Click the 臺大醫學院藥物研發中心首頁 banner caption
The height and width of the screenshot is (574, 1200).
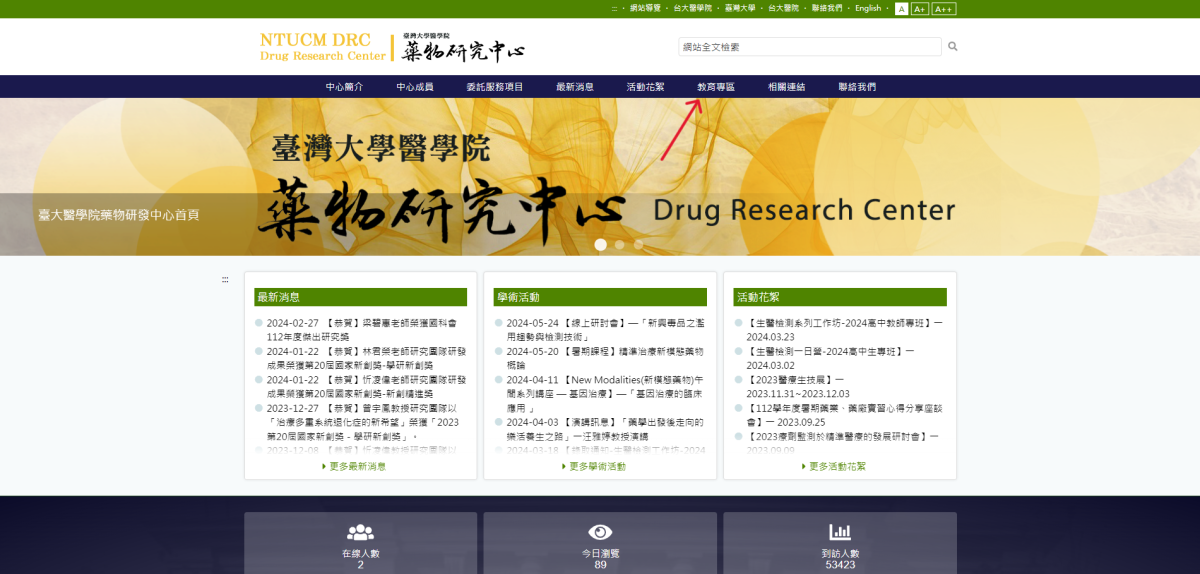pyautogui.click(x=119, y=214)
